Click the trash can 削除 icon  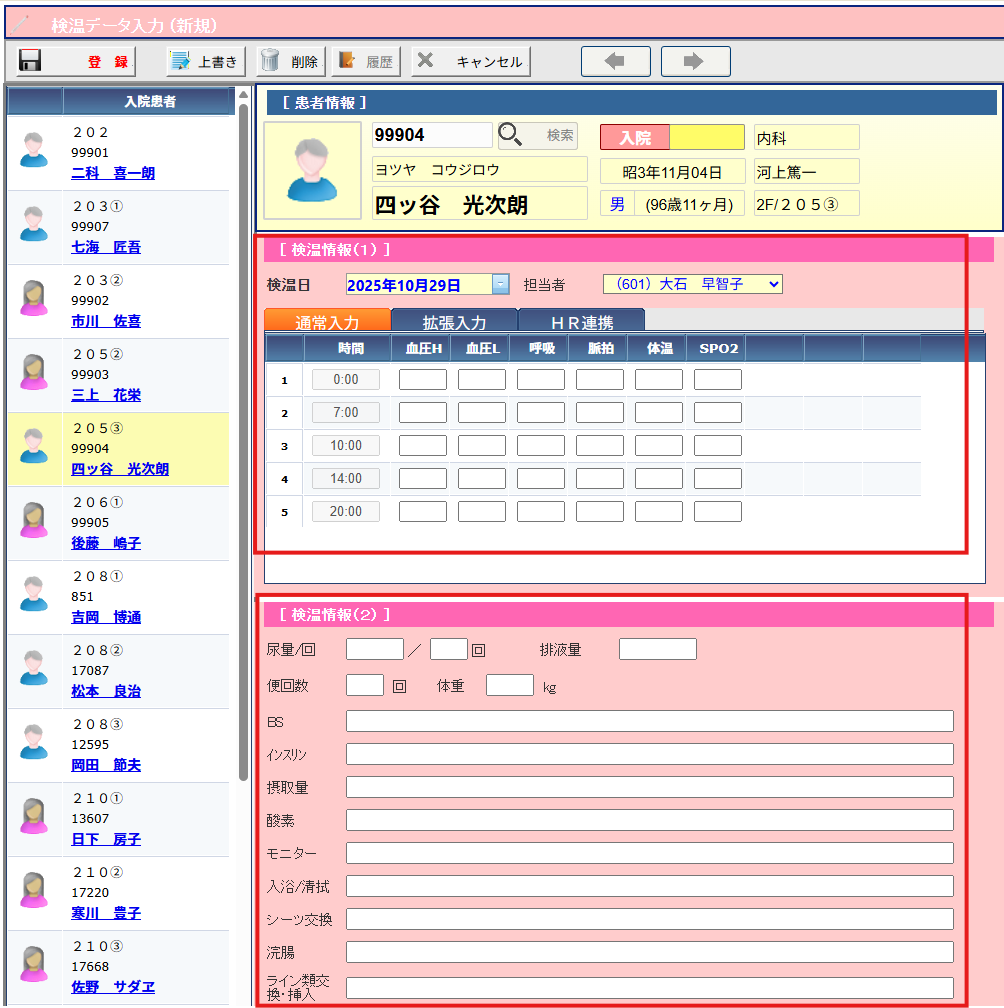270,61
